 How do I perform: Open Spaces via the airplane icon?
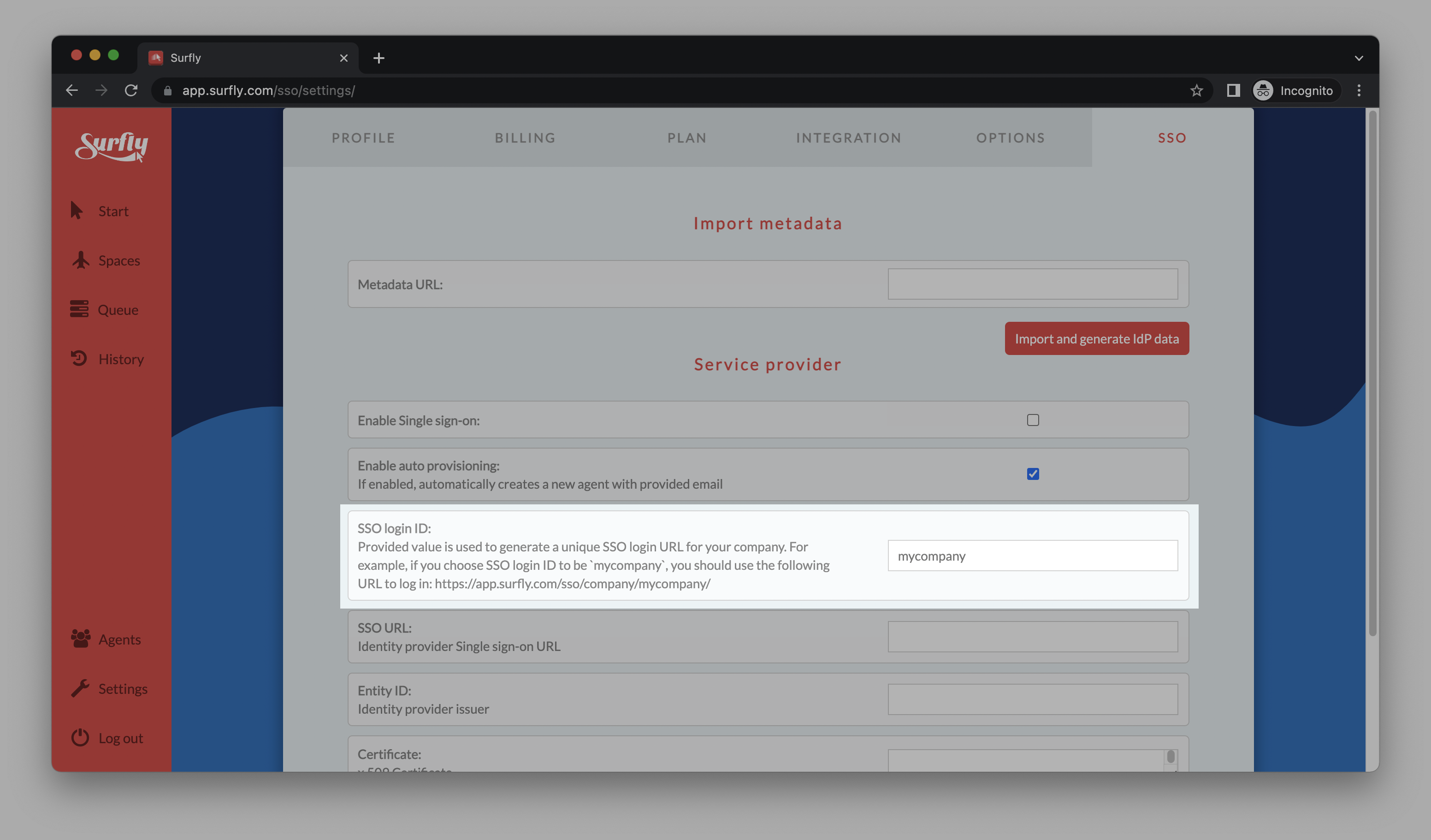click(x=81, y=260)
